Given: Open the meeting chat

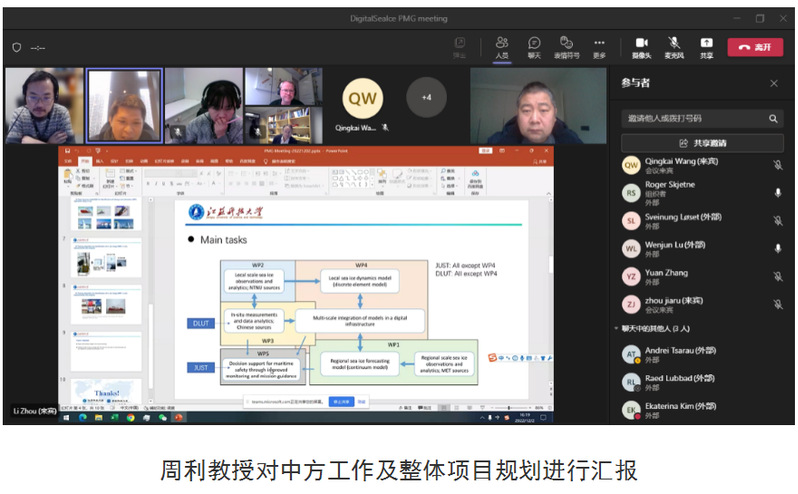Looking at the screenshot, I should (x=534, y=45).
